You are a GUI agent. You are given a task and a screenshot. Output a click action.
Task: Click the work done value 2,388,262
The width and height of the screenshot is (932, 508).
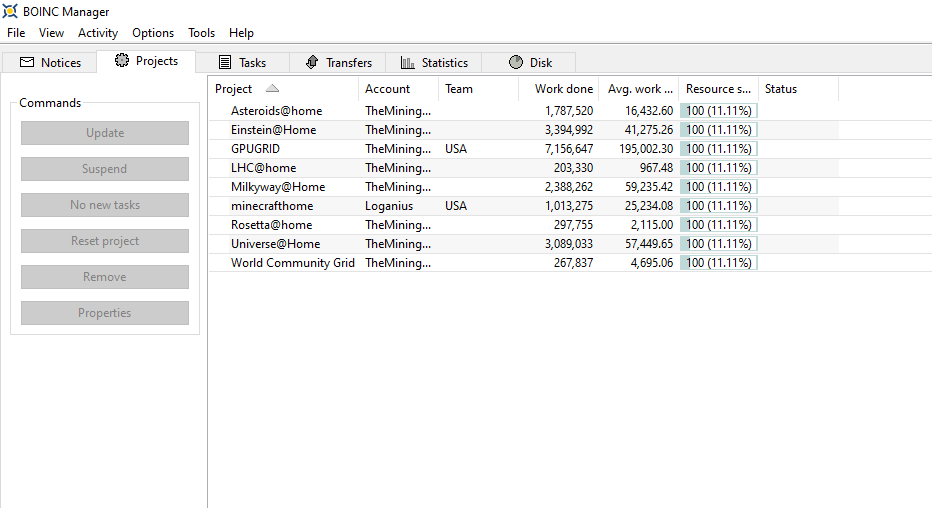pos(569,187)
